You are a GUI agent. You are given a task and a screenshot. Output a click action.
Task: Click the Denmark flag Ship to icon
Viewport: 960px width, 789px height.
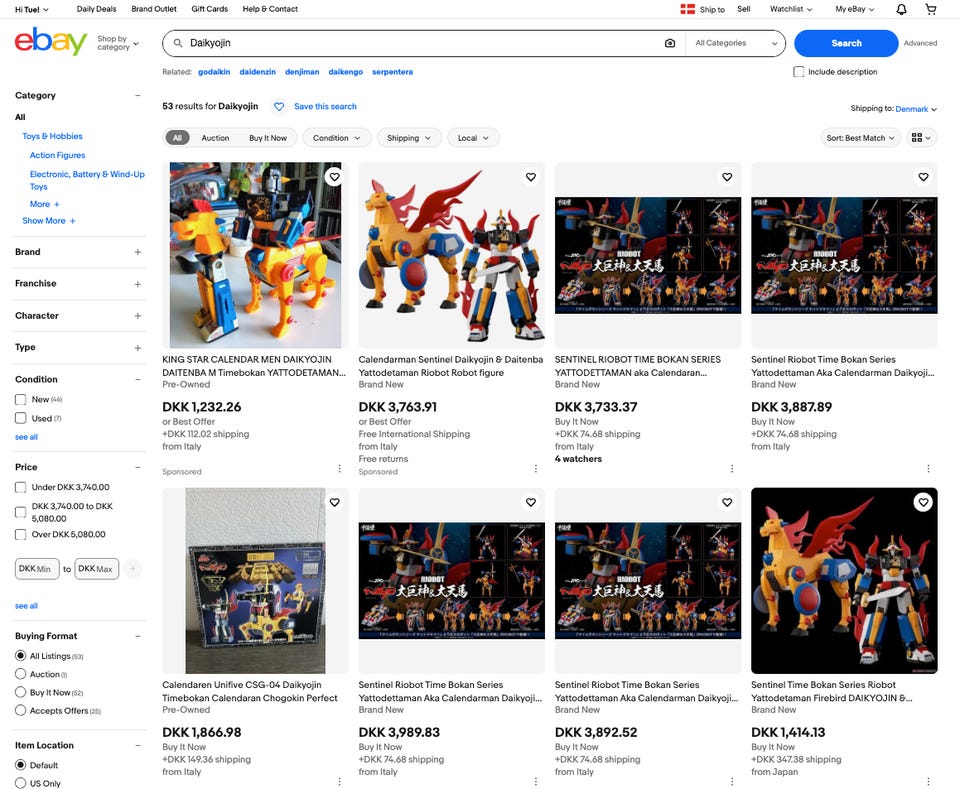click(688, 9)
